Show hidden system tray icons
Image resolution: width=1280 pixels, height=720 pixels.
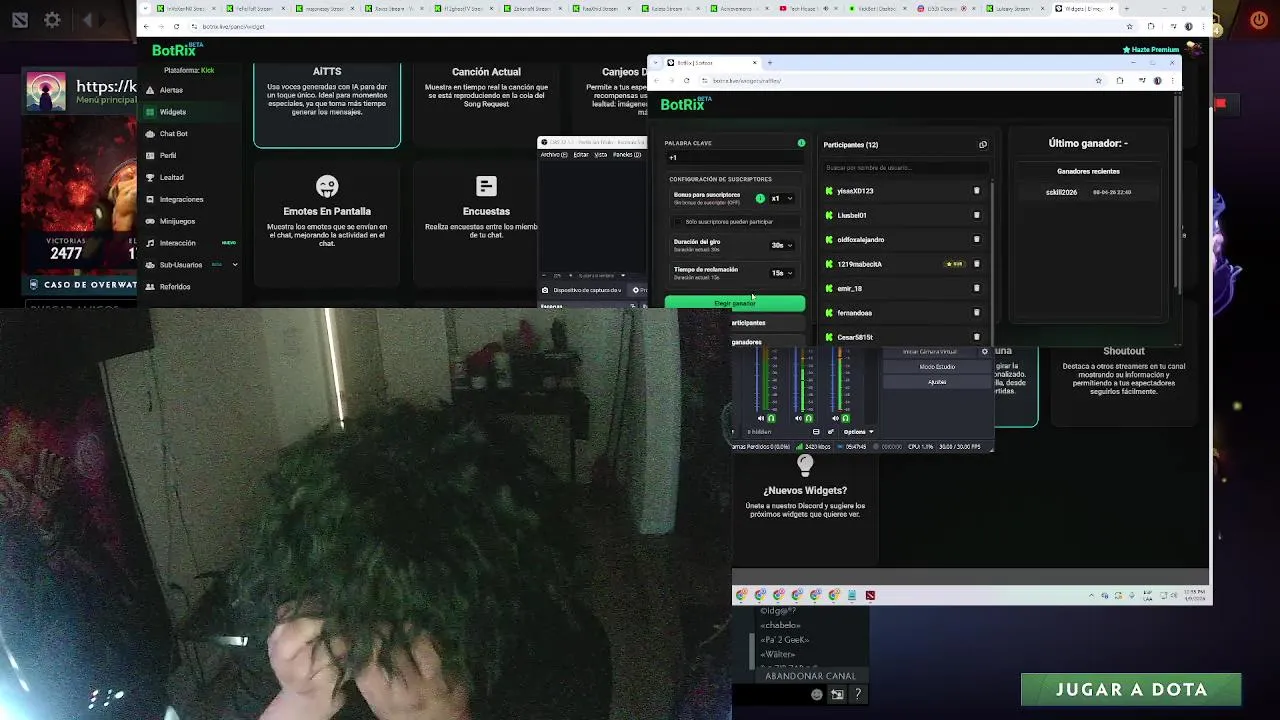point(1091,596)
